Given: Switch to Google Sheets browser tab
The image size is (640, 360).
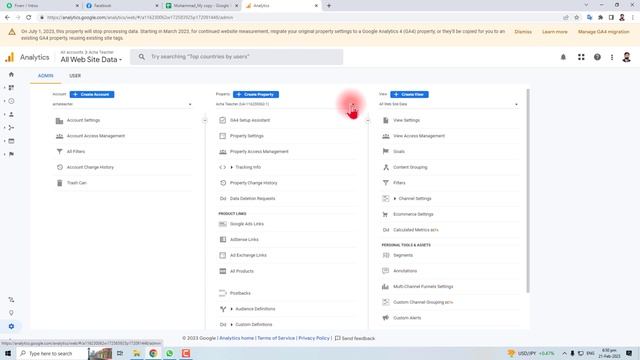Looking at the screenshot, I should [x=202, y=6].
